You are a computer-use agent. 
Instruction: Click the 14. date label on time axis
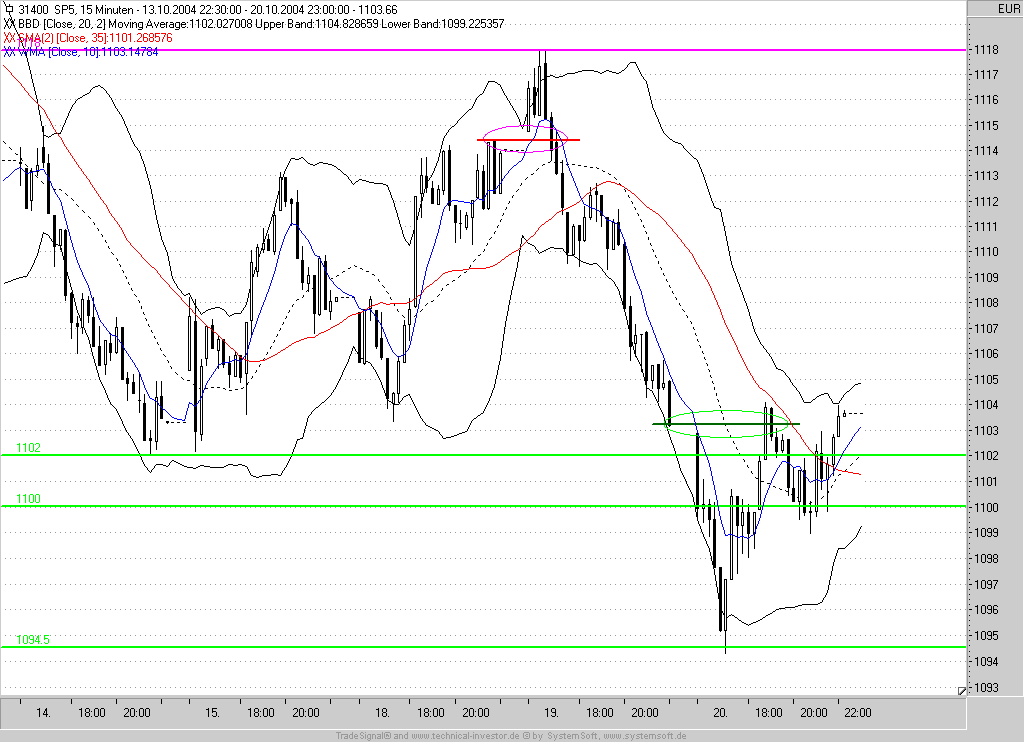[x=43, y=713]
